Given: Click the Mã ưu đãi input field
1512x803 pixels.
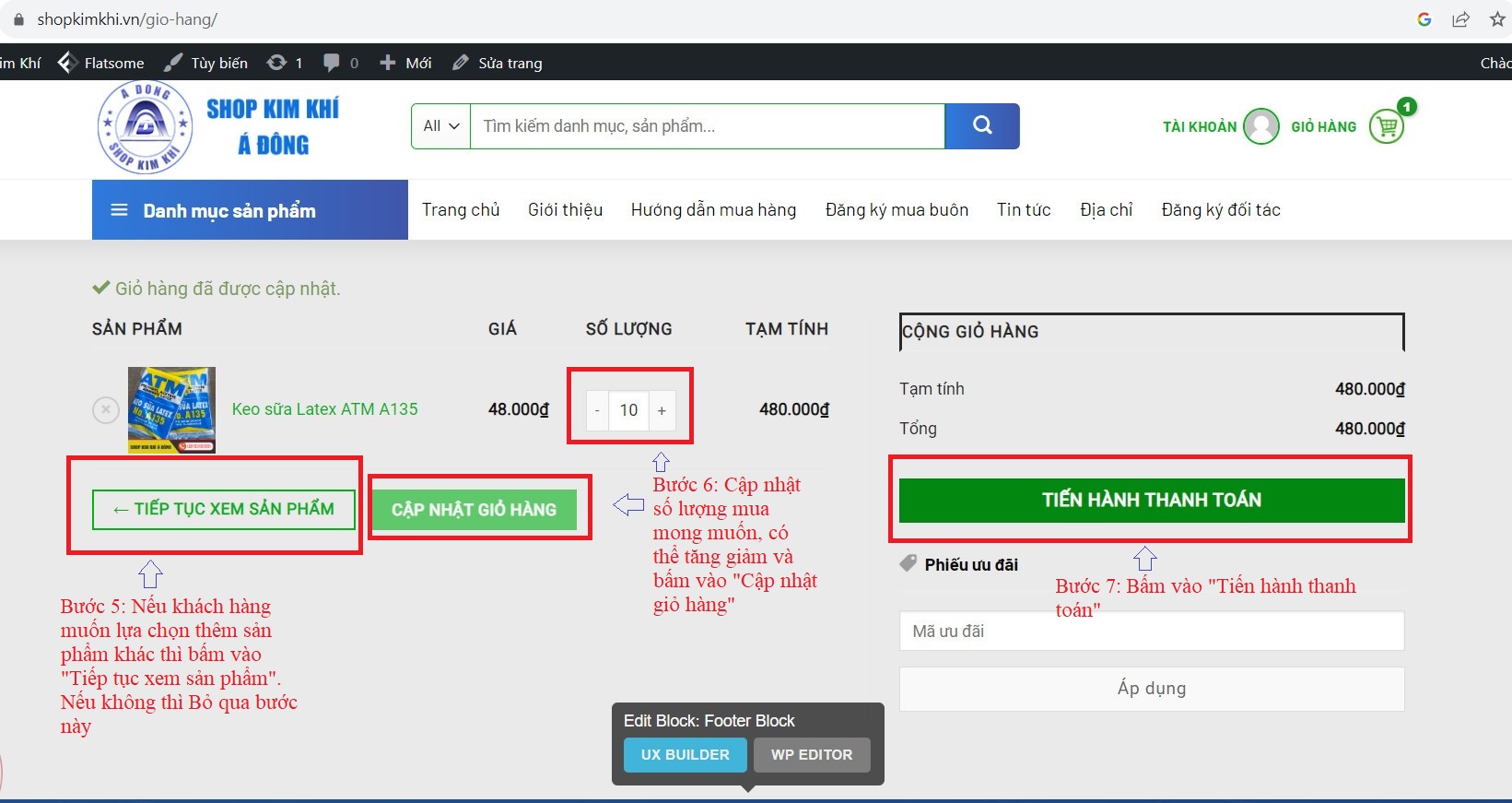Looking at the screenshot, I should coord(1151,632).
